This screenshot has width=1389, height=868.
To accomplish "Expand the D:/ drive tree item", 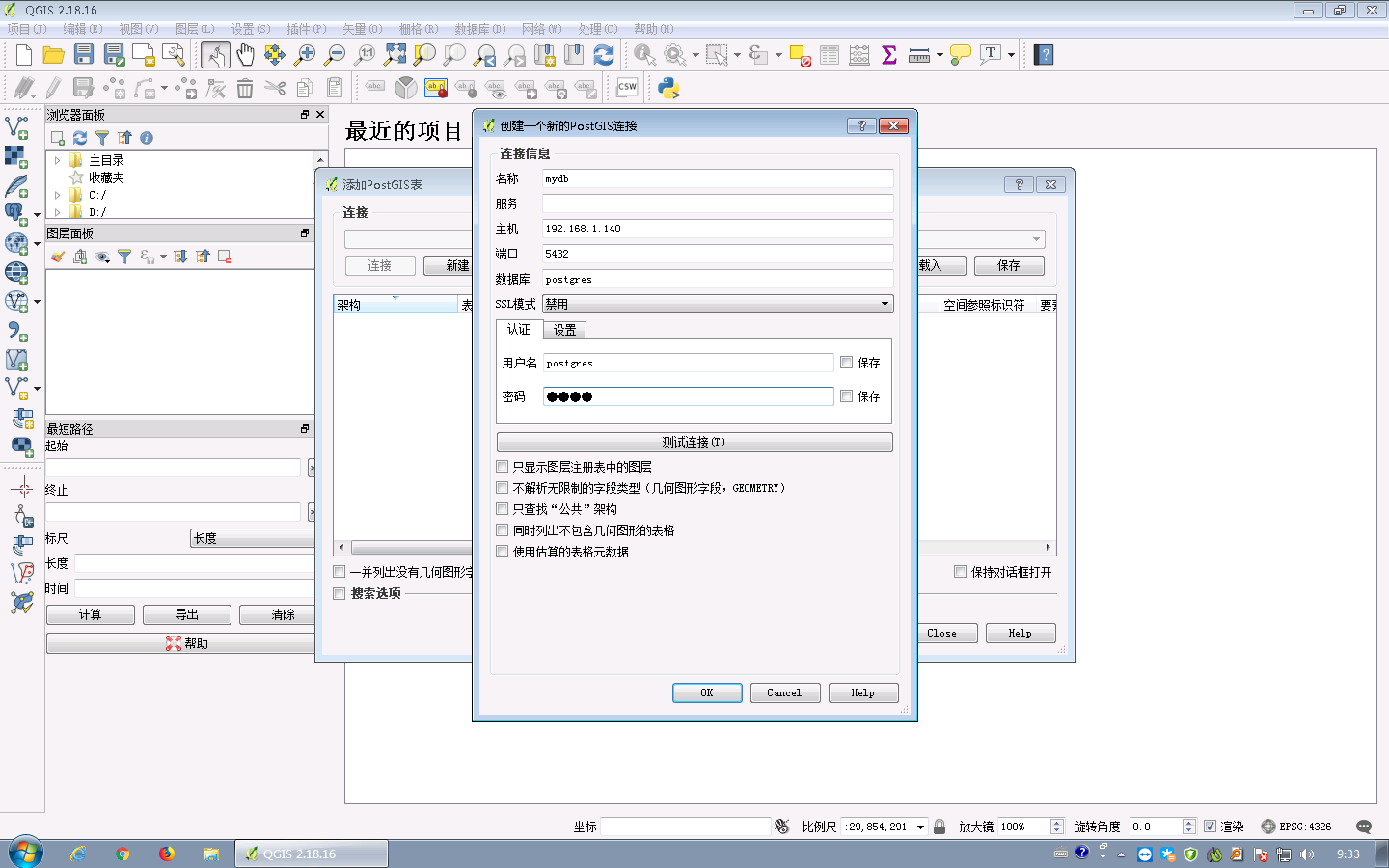I will pyautogui.click(x=58, y=212).
